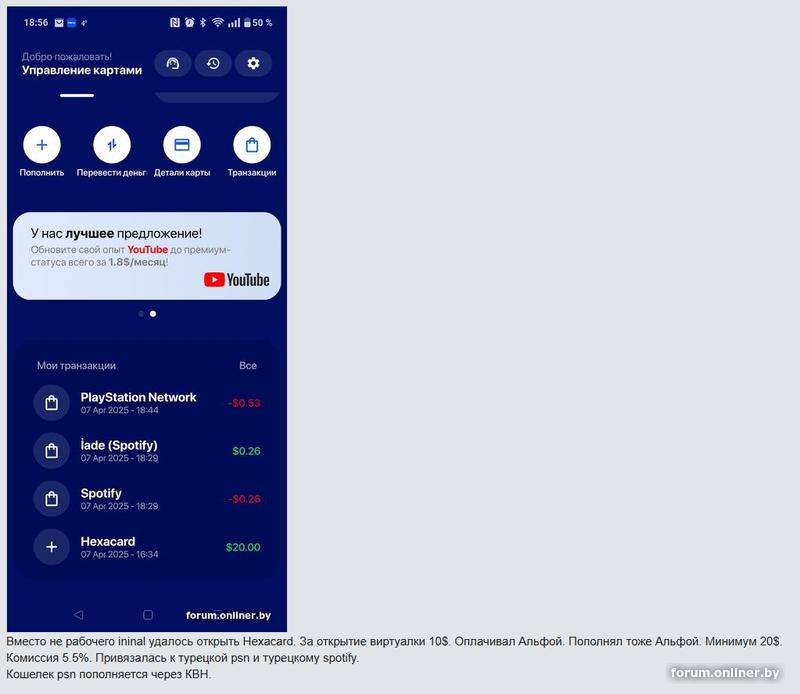The height and width of the screenshot is (694, 800).
Task: Tap bag icon beside Spotify -$0.26
Action: click(52, 499)
